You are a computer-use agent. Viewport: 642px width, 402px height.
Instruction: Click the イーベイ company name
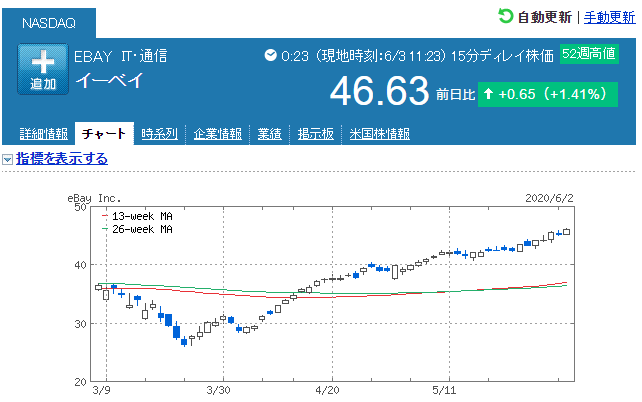[x=109, y=80]
